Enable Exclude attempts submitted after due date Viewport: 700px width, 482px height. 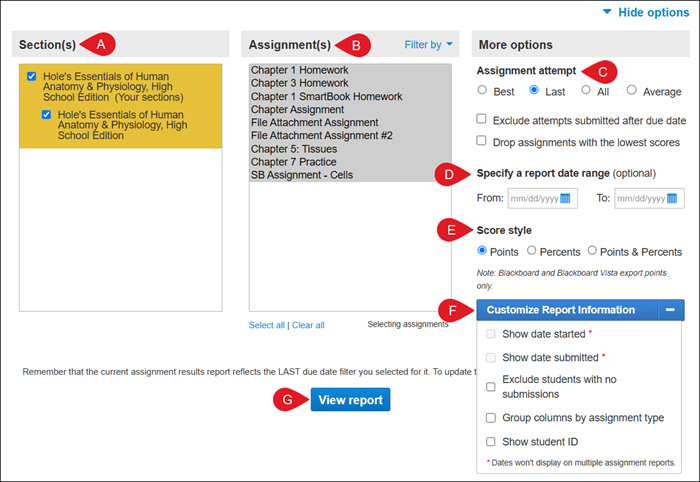point(483,119)
